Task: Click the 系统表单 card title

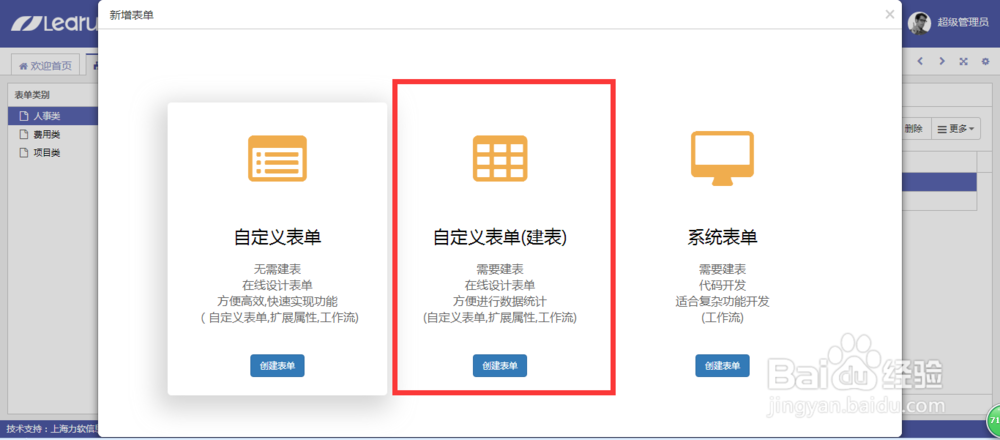Action: tap(723, 237)
